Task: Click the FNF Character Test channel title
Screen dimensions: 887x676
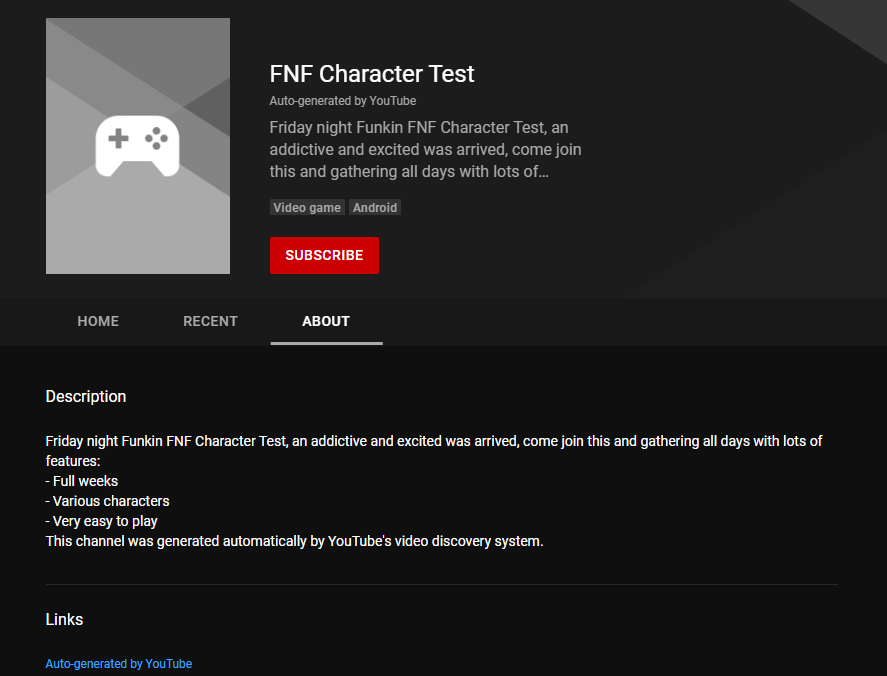Action: 372,74
